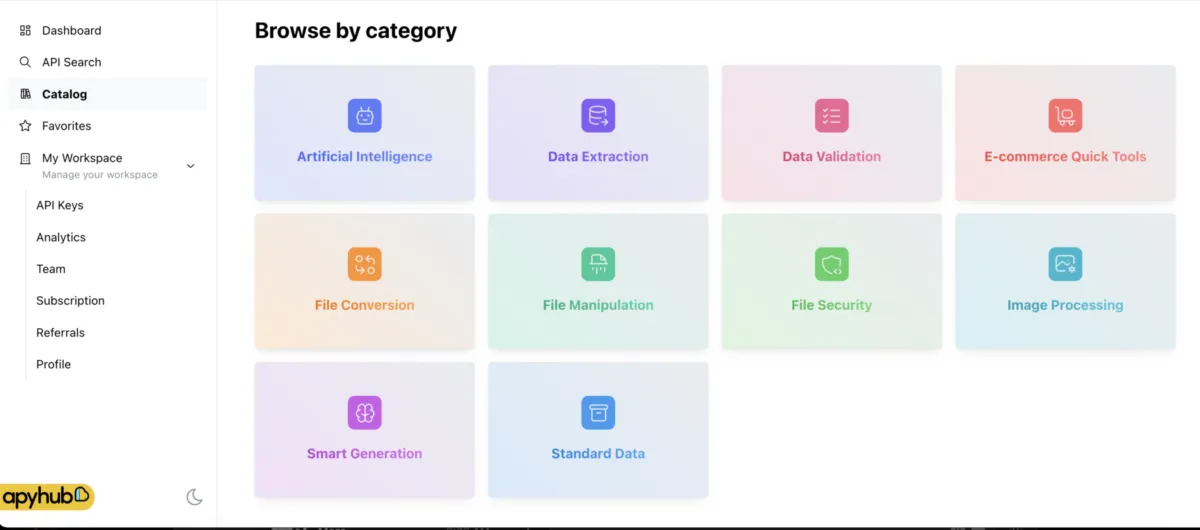Image resolution: width=1200 pixels, height=530 pixels.
Task: Click the Artificial Intelligence robot icon
Action: (x=364, y=116)
